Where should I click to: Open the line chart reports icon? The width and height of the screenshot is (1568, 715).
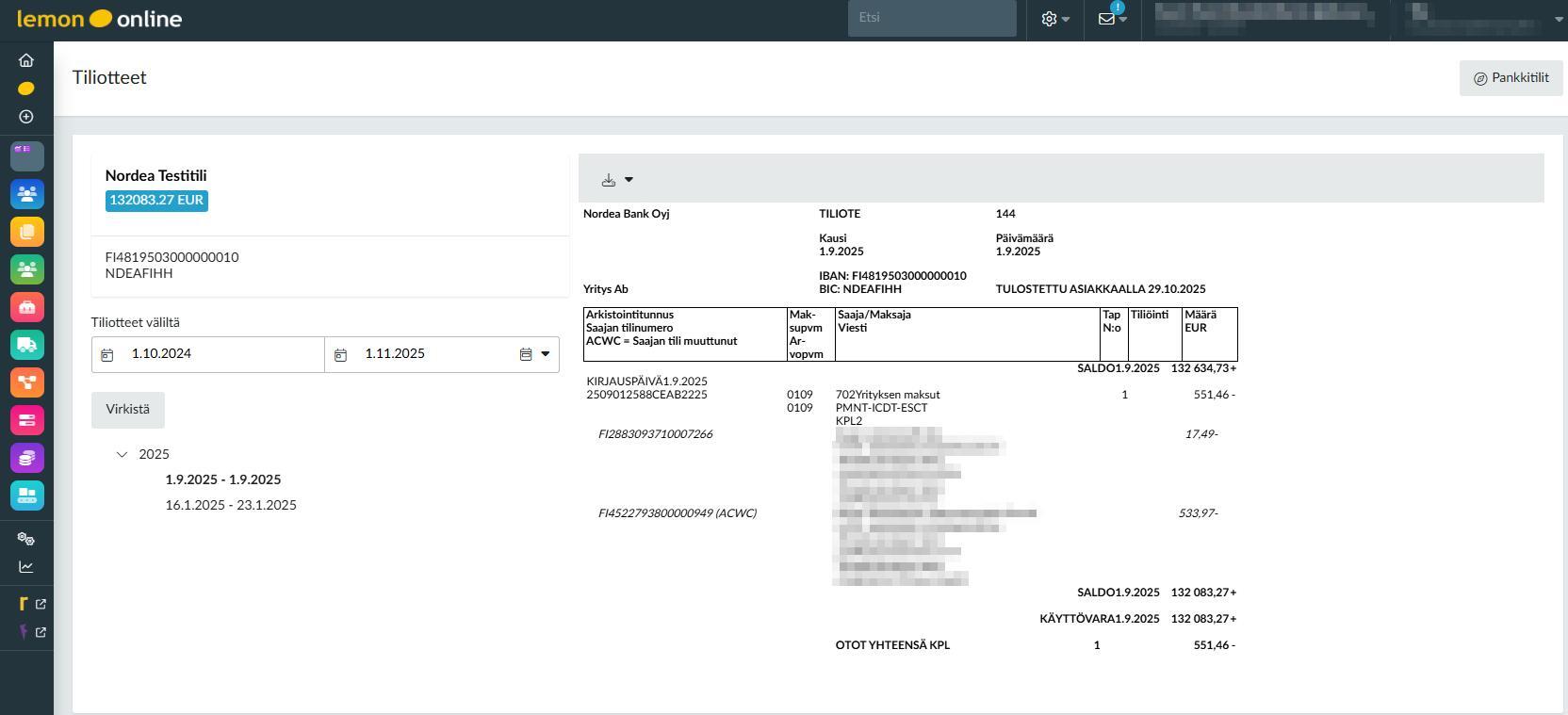[26, 567]
